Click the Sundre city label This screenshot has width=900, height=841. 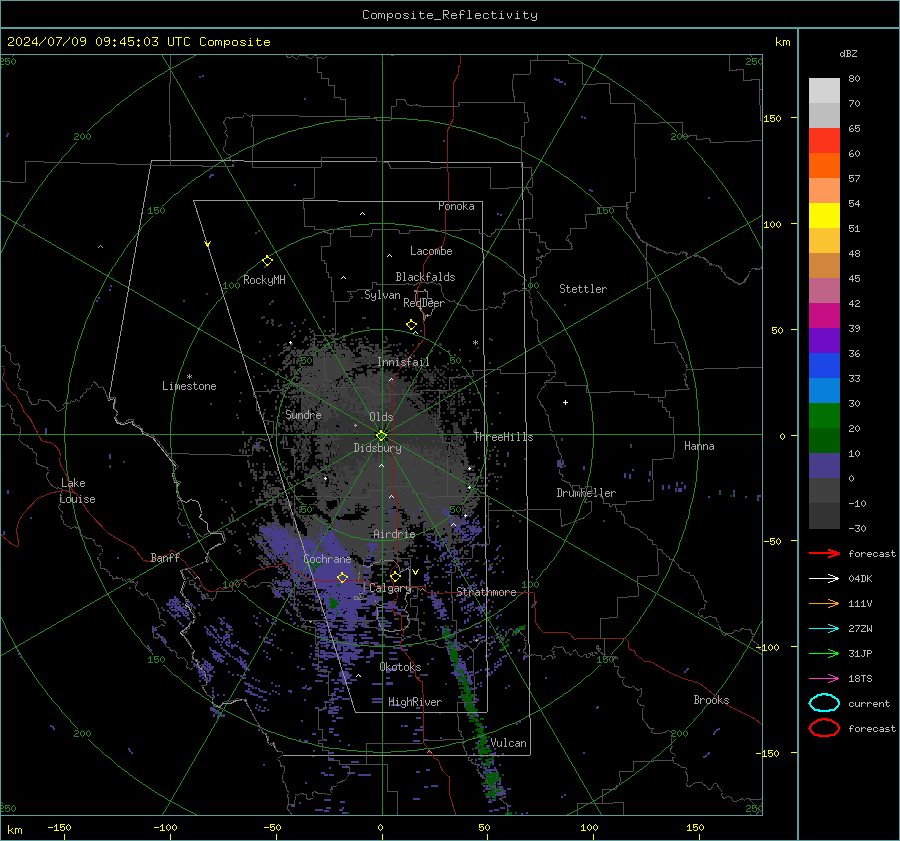[x=304, y=414]
